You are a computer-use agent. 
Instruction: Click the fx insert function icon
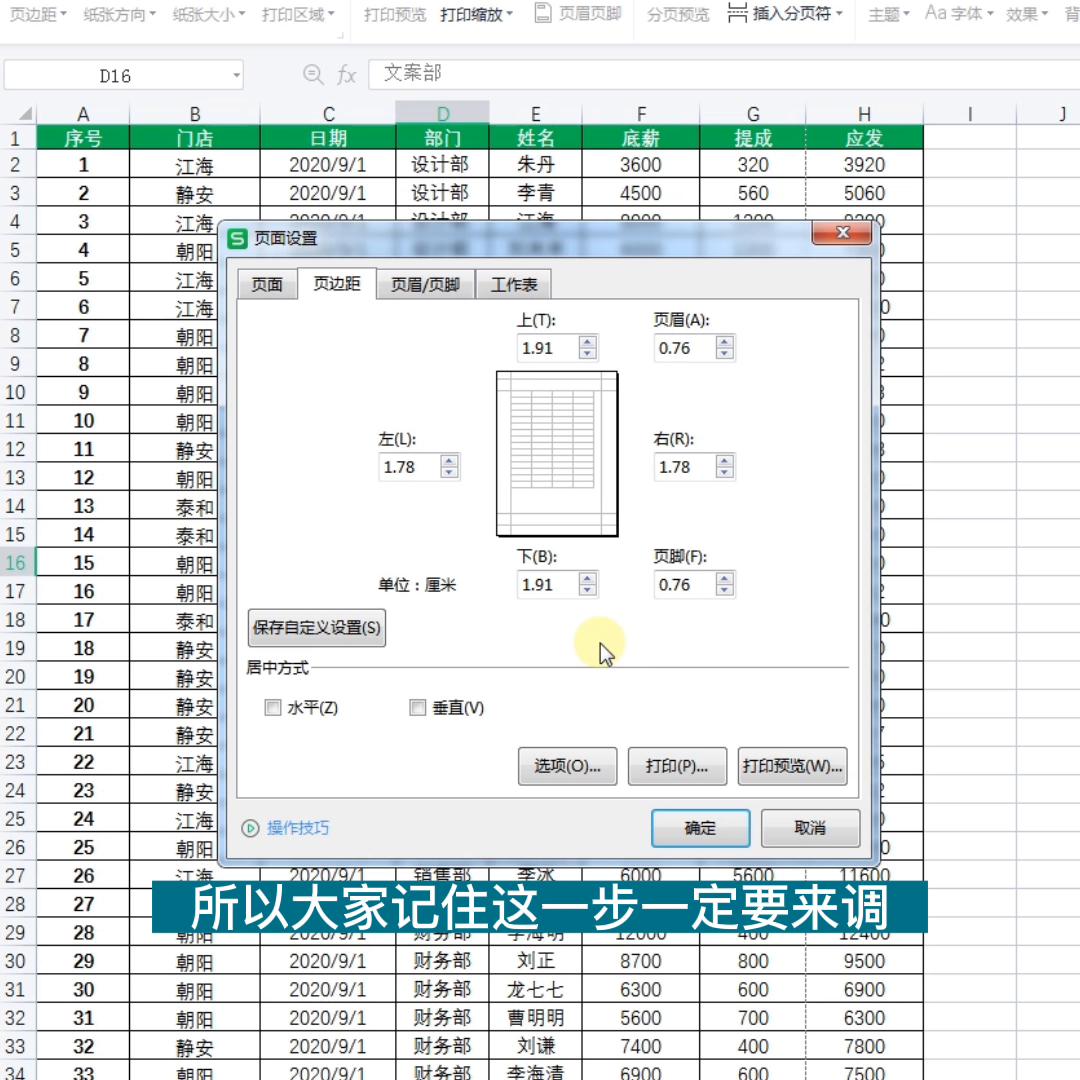point(345,74)
